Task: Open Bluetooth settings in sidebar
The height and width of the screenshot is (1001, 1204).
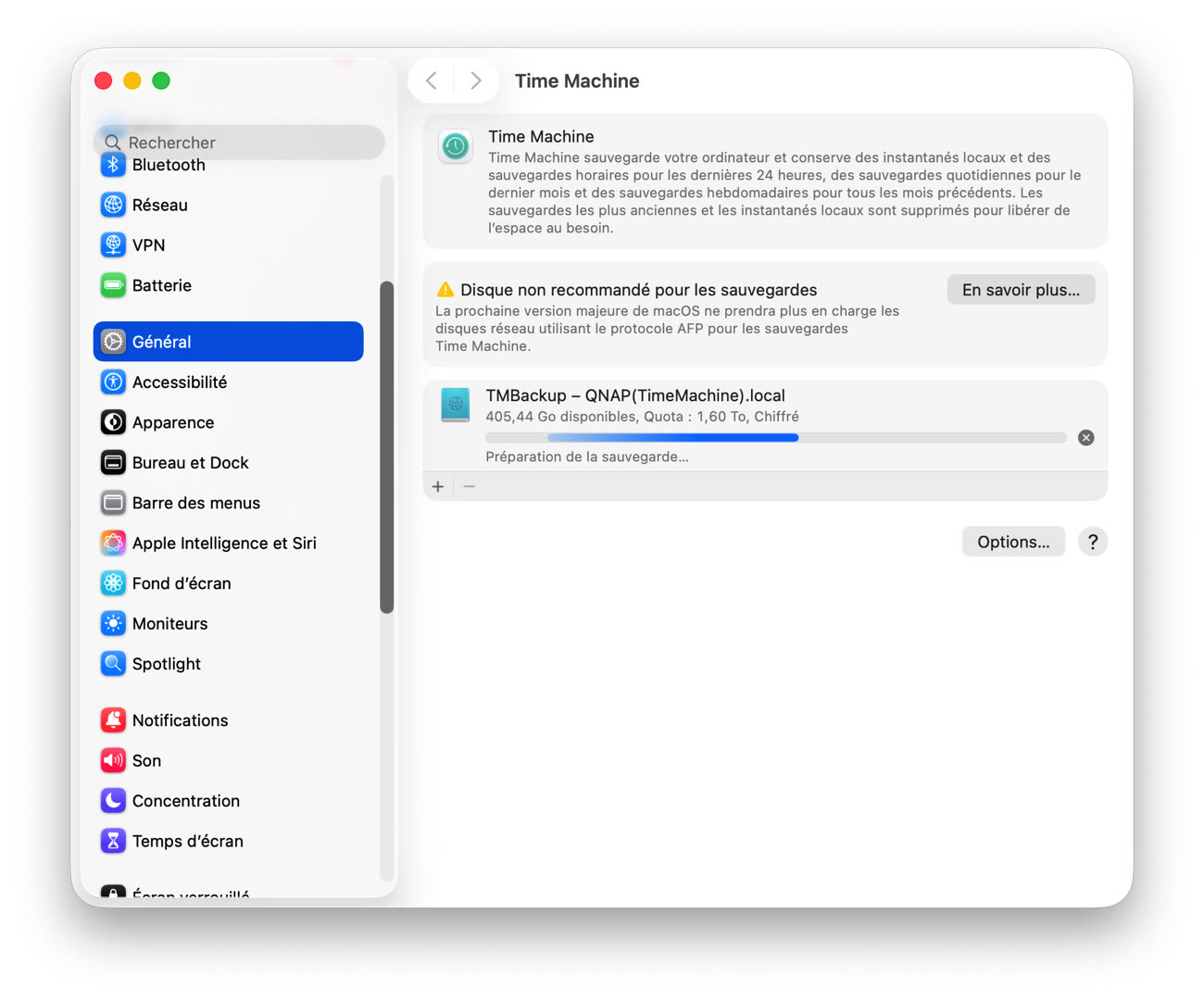Action: pyautogui.click(x=168, y=164)
